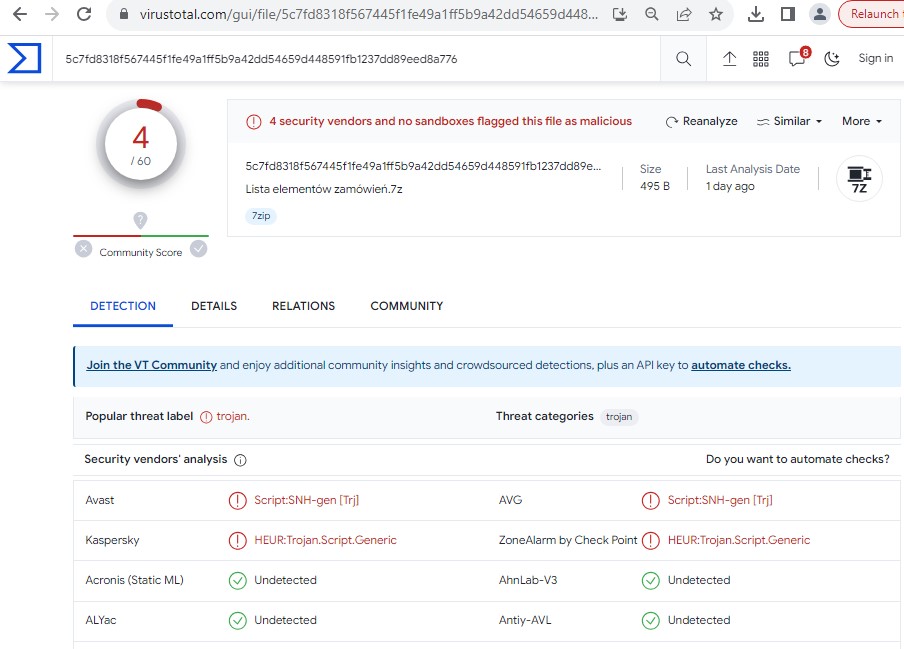904x649 pixels.
Task: Click the community score upvote check icon
Action: click(x=199, y=249)
